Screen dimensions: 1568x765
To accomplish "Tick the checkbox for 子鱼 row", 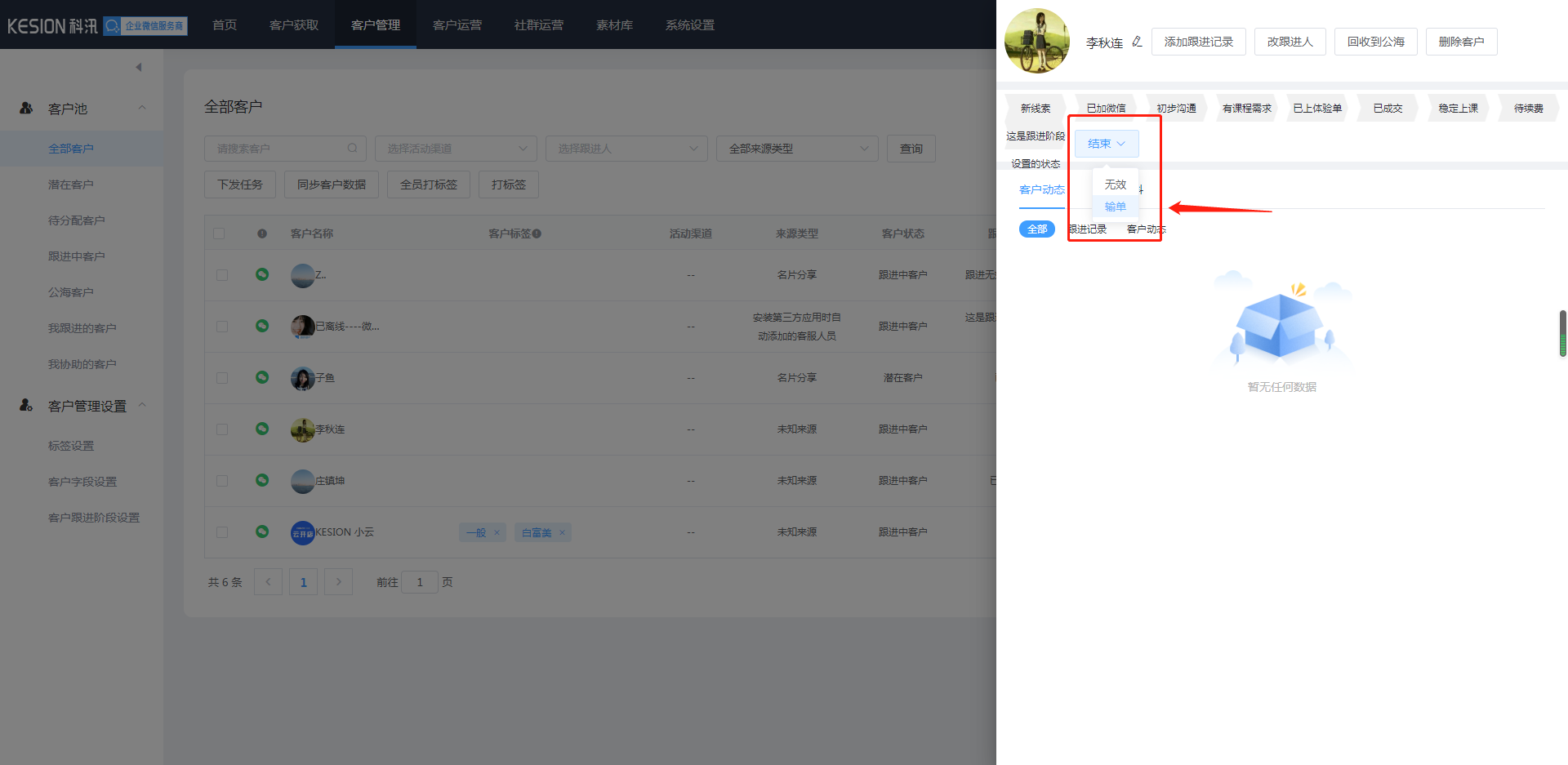I will pyautogui.click(x=222, y=378).
